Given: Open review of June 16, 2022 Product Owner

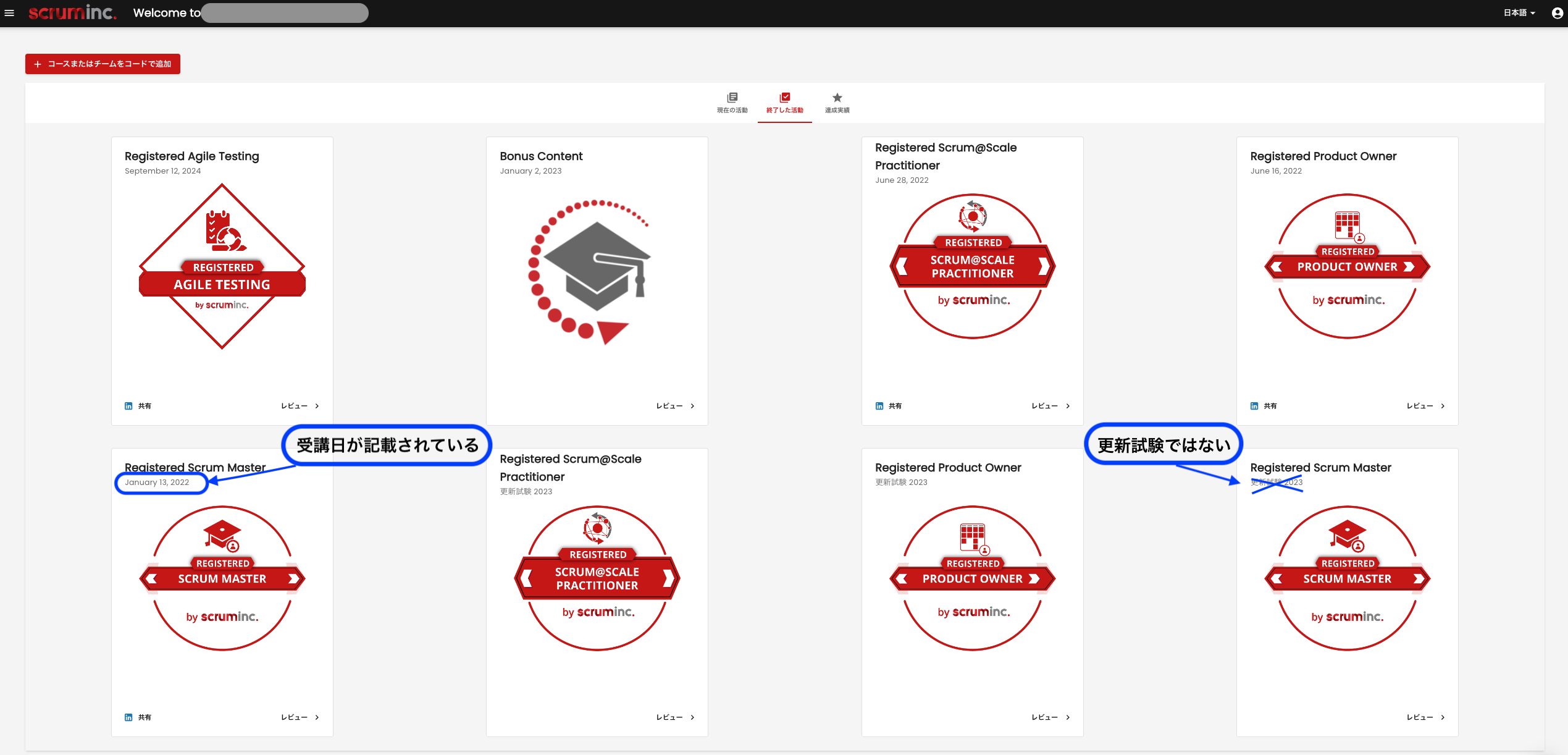Looking at the screenshot, I should click(x=1426, y=406).
